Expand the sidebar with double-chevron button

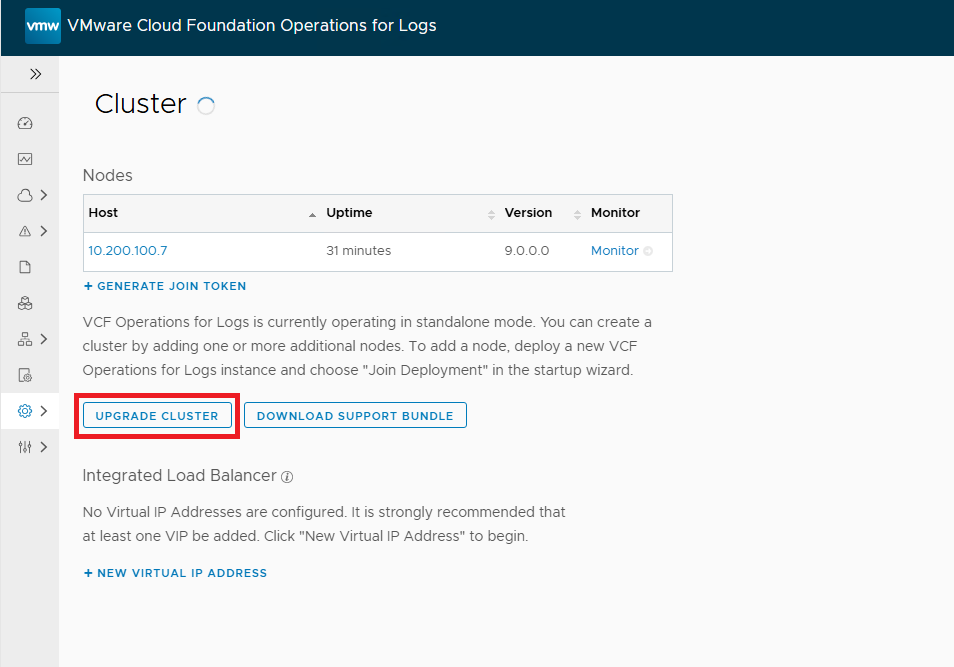(x=35, y=74)
